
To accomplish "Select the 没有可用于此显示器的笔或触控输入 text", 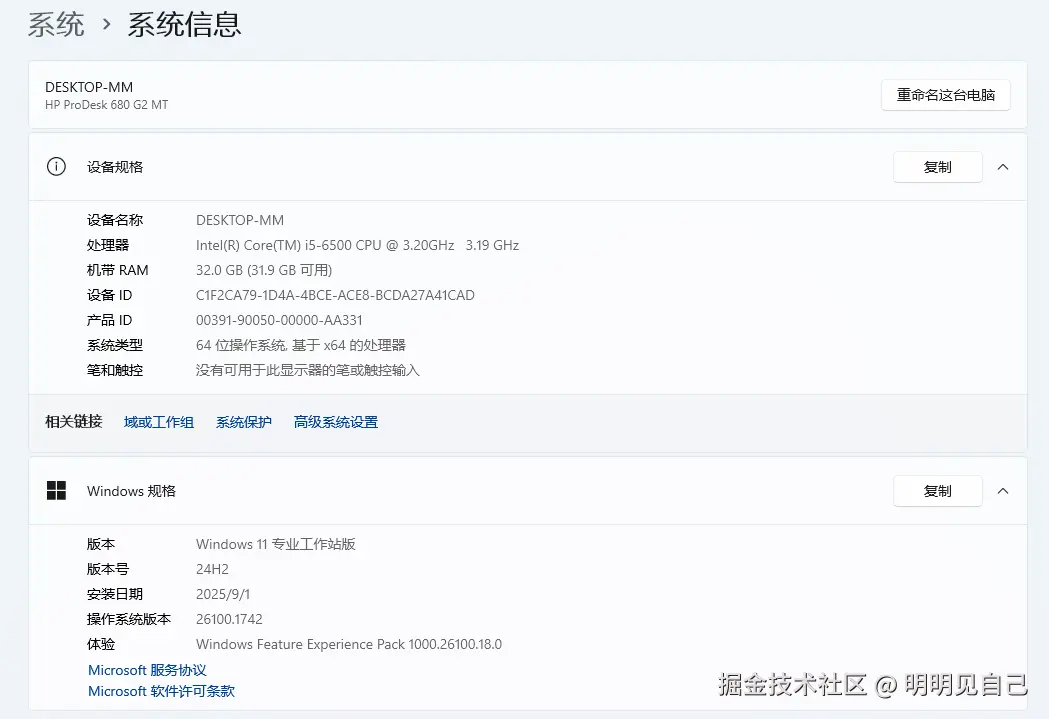I will click(x=308, y=371).
